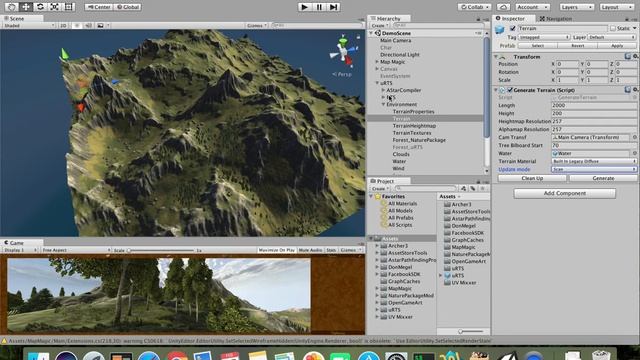Expand Map Magic in Hierarchy
640x360 pixels.
click(377, 62)
